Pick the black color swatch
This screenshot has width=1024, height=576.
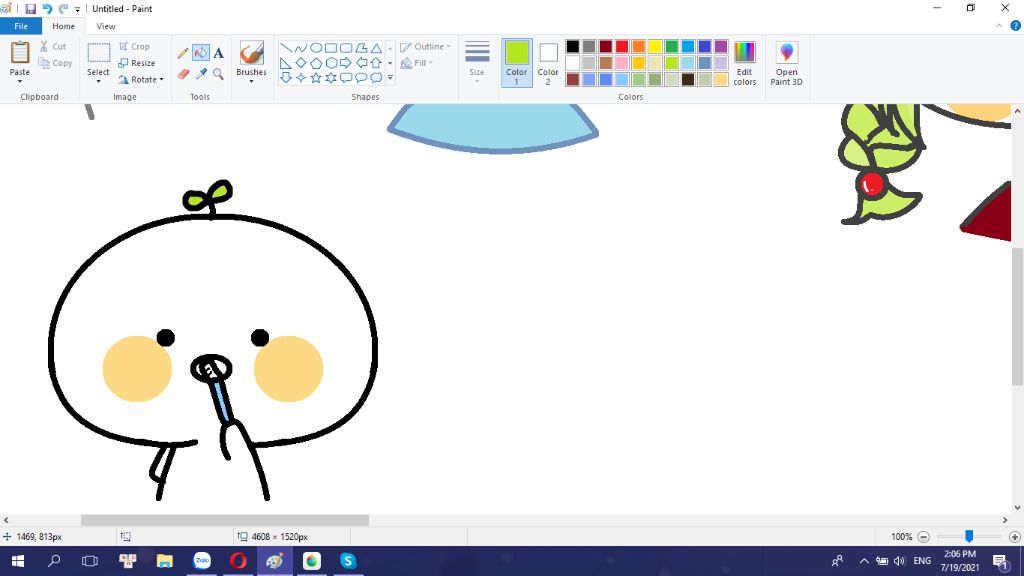tap(573, 46)
